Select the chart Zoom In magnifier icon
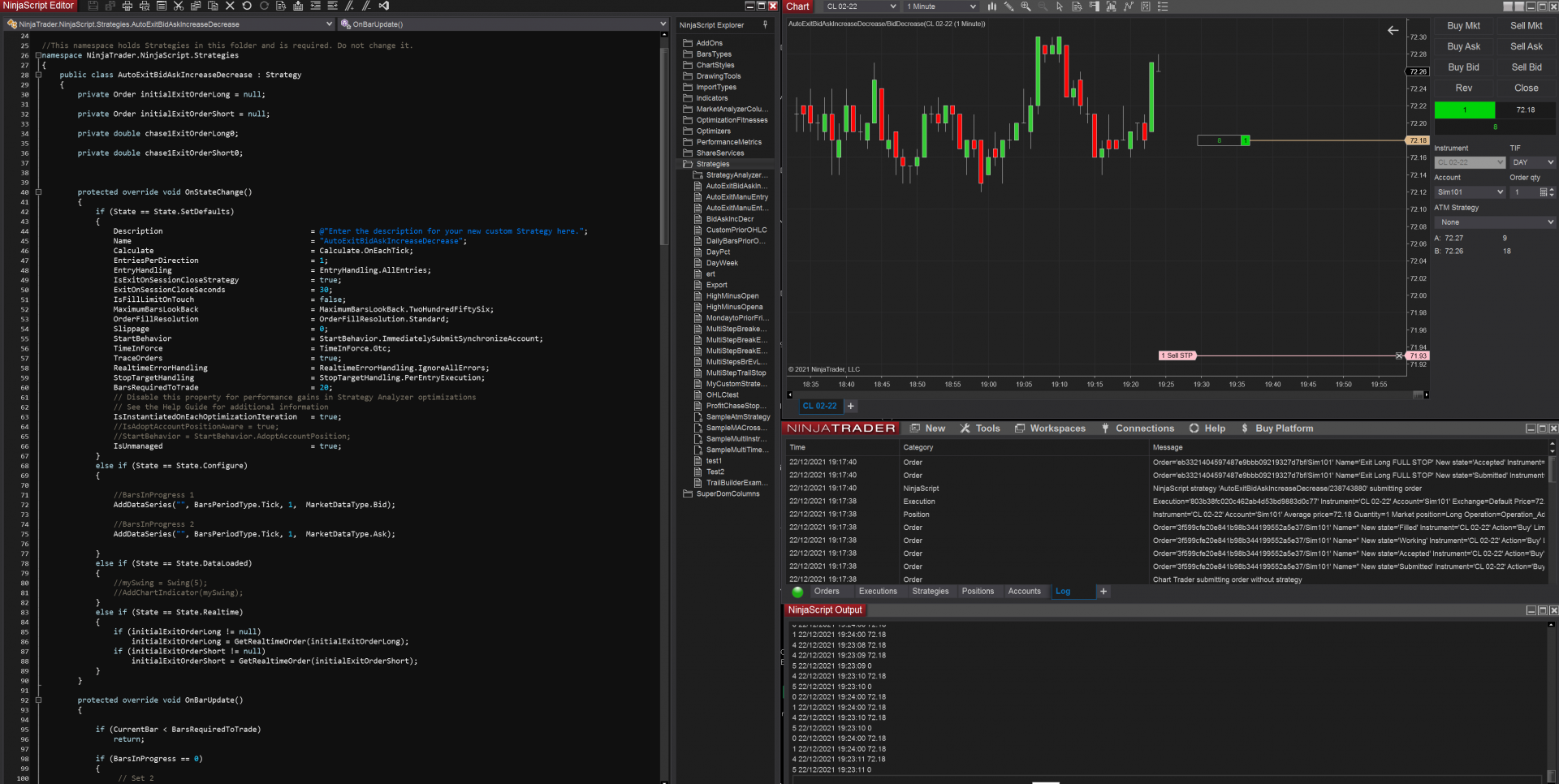This screenshot has width=1559, height=784. pyautogui.click(x=1026, y=6)
